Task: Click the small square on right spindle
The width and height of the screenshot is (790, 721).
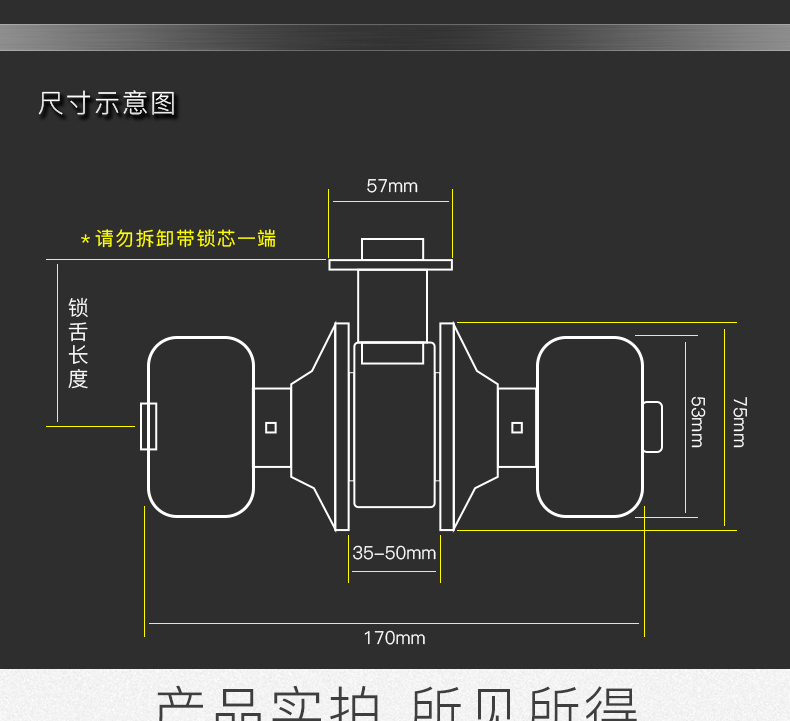Action: [517, 428]
